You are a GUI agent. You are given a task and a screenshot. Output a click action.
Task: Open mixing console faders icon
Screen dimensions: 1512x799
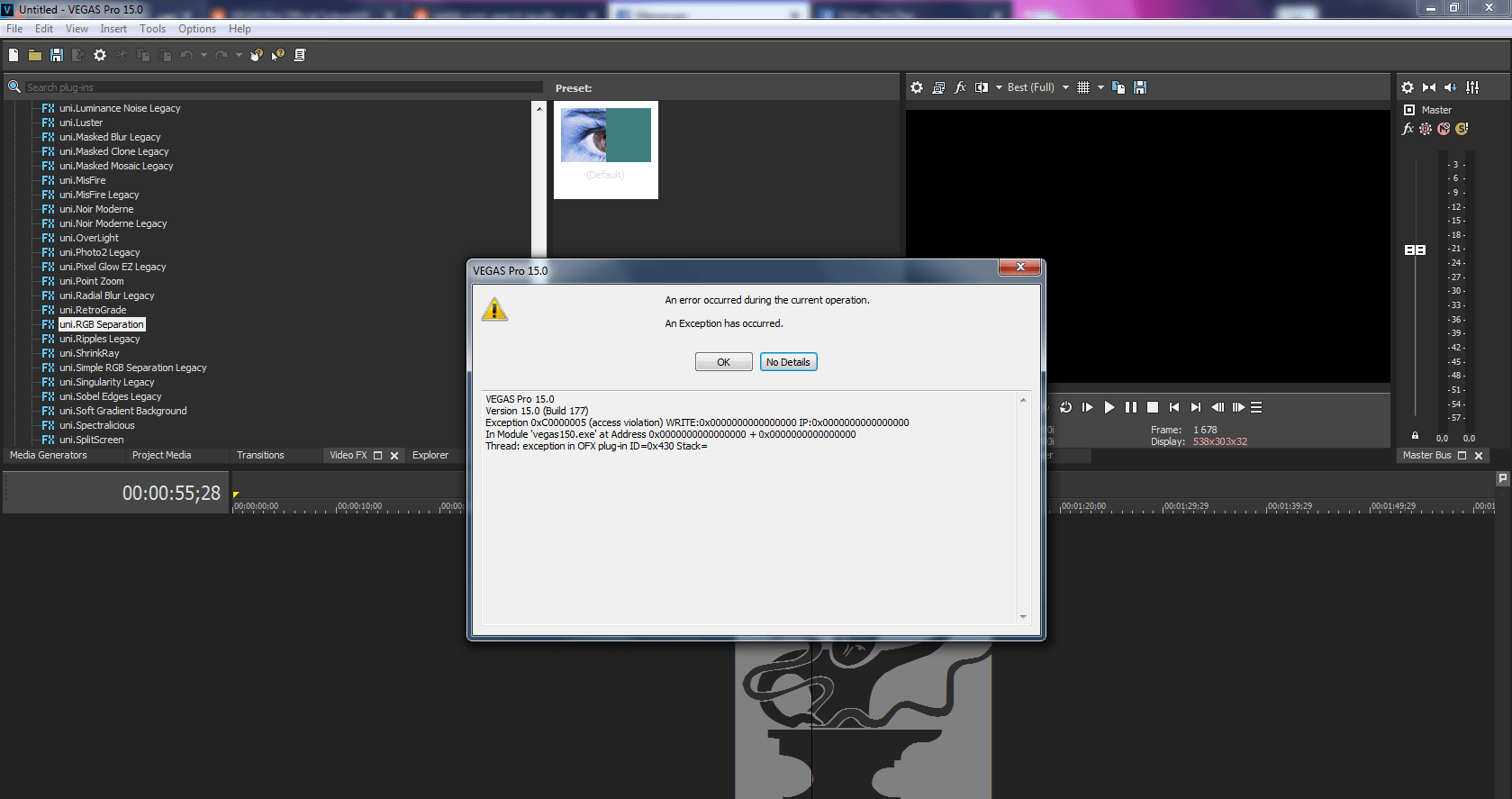[1472, 87]
